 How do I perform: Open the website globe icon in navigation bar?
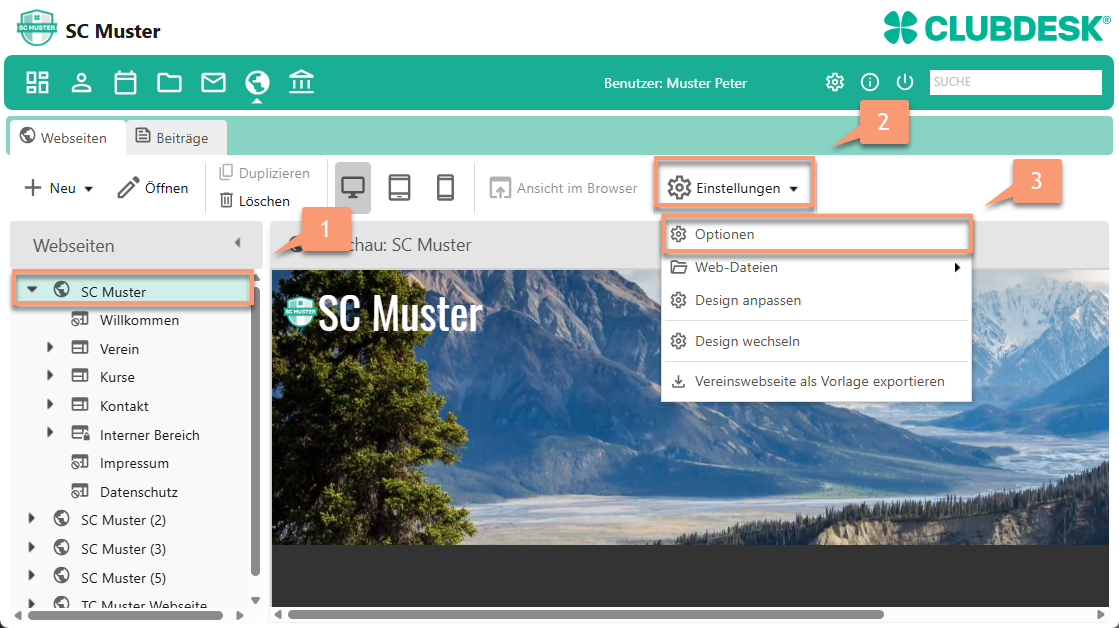[x=257, y=82]
